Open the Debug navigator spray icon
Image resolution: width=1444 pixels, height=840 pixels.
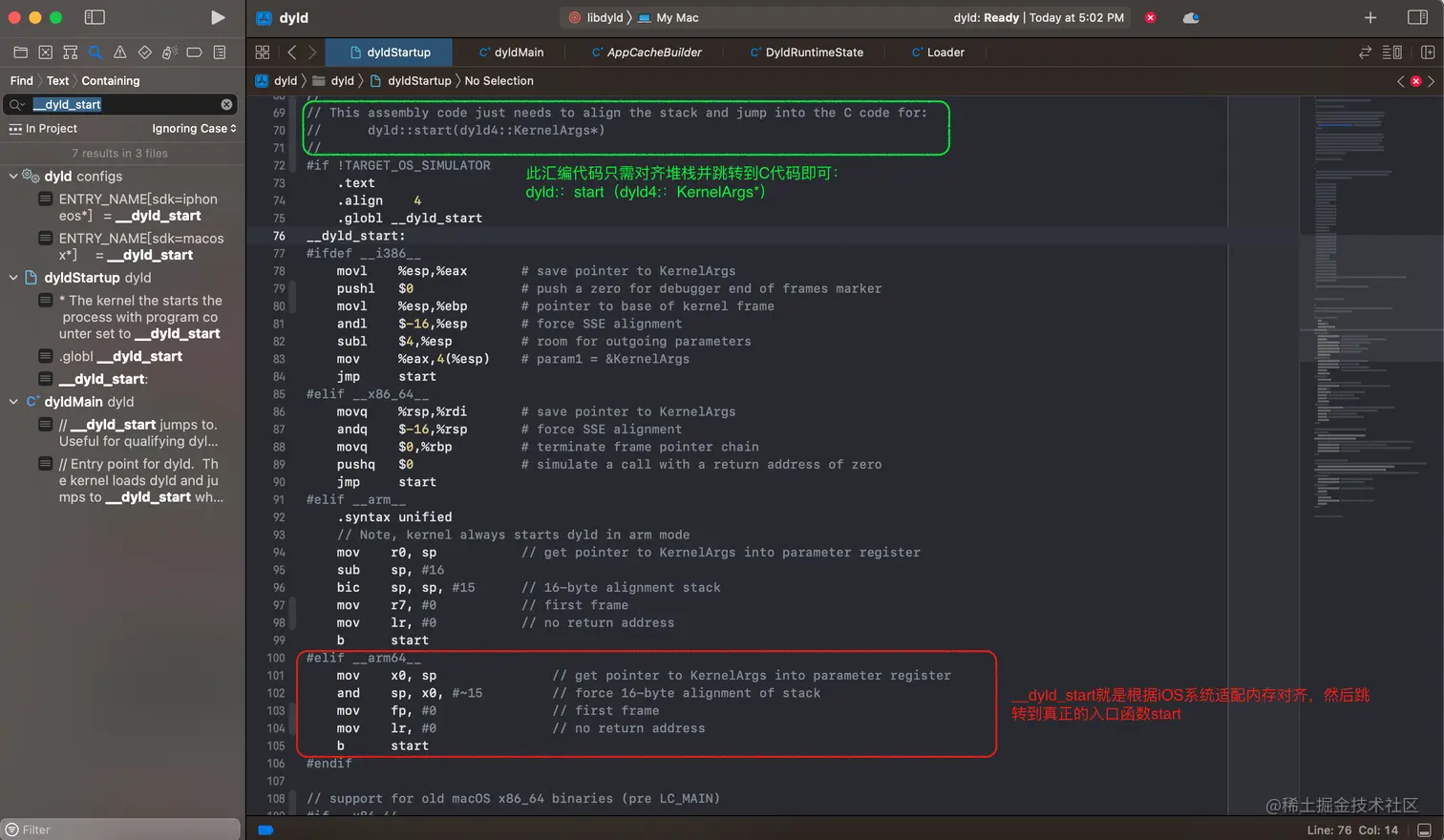pyautogui.click(x=170, y=52)
